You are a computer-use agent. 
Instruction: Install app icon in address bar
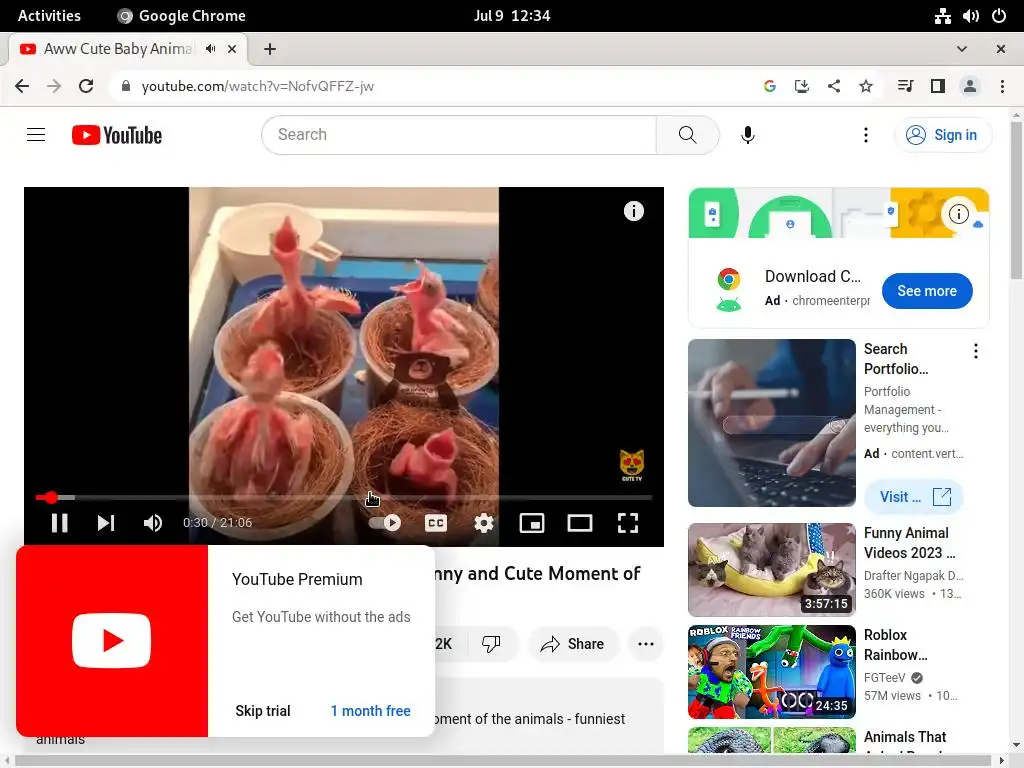point(801,86)
